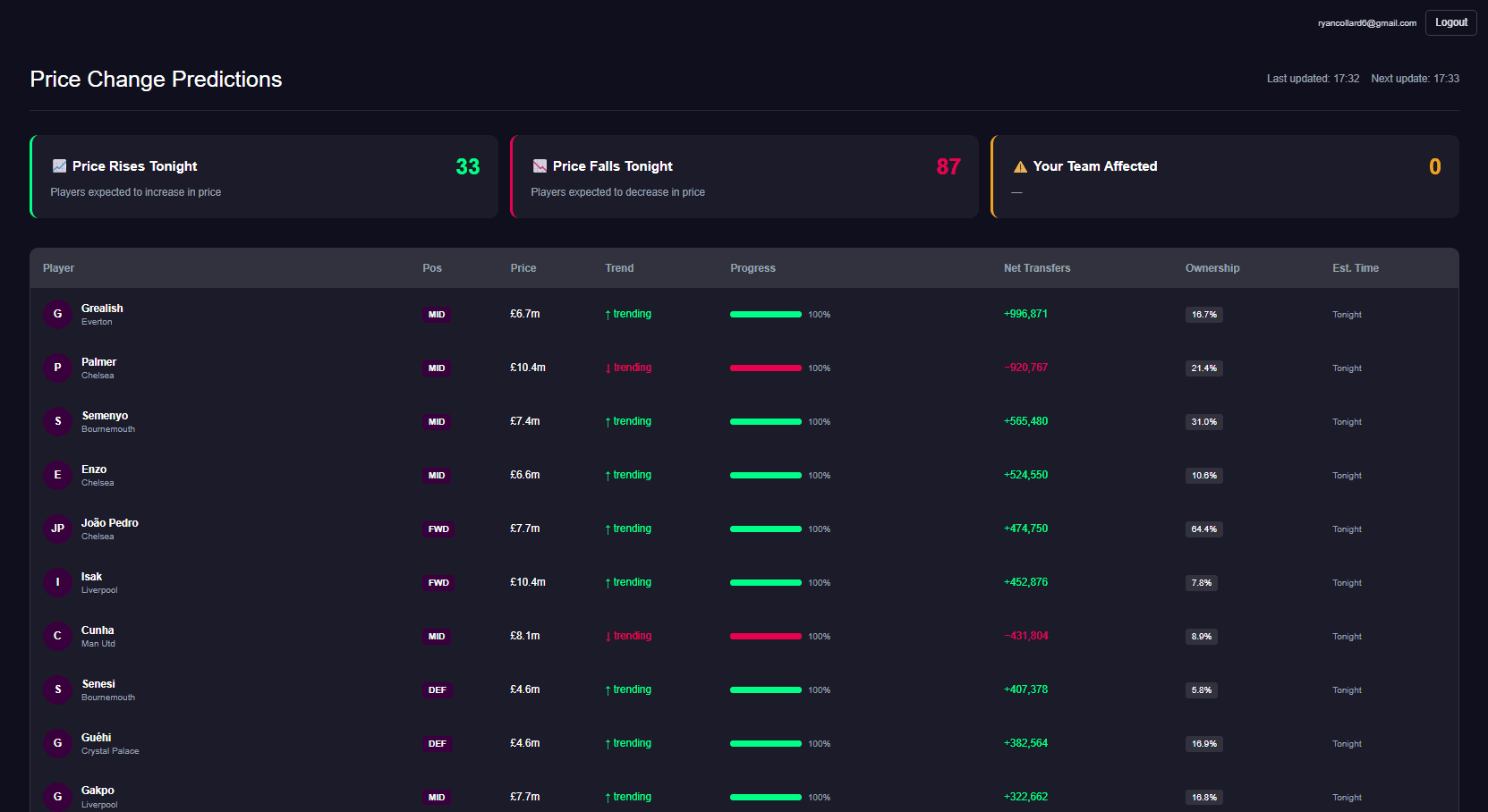
Task: Click the 64.4% ownership badge for João Pedro
Action: click(1203, 529)
